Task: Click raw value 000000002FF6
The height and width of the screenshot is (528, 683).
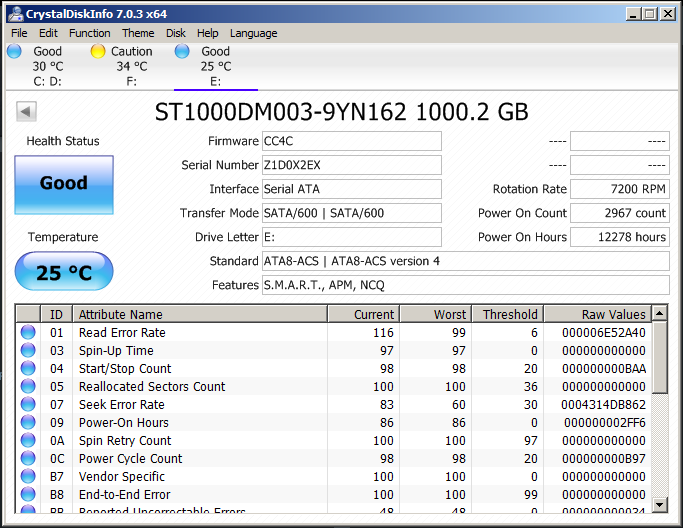Action: [605, 423]
